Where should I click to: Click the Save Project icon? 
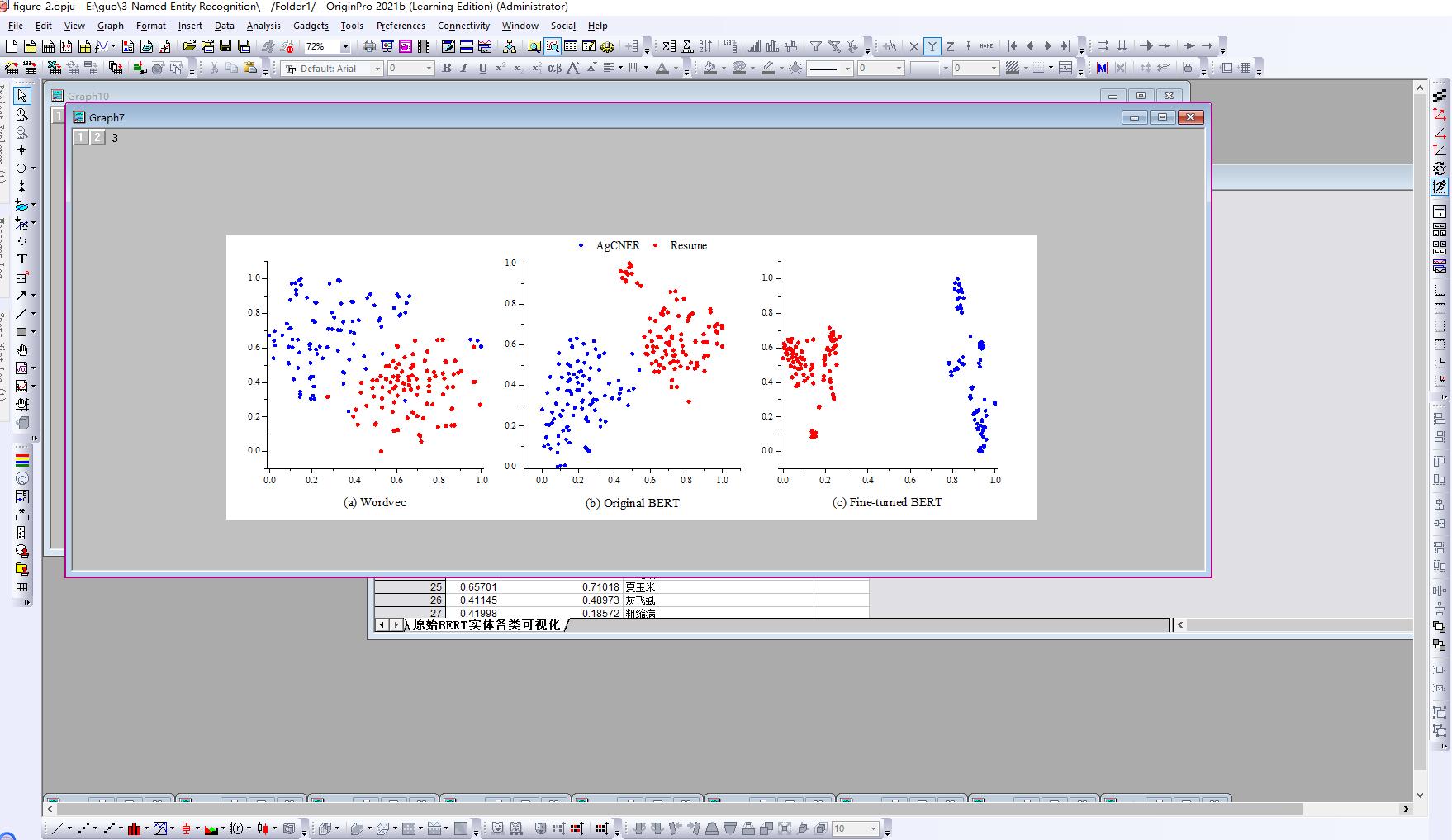pos(225,46)
